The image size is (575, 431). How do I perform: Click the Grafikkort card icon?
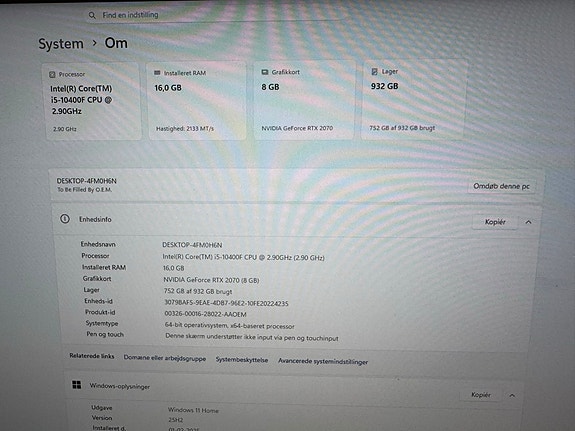pos(265,72)
